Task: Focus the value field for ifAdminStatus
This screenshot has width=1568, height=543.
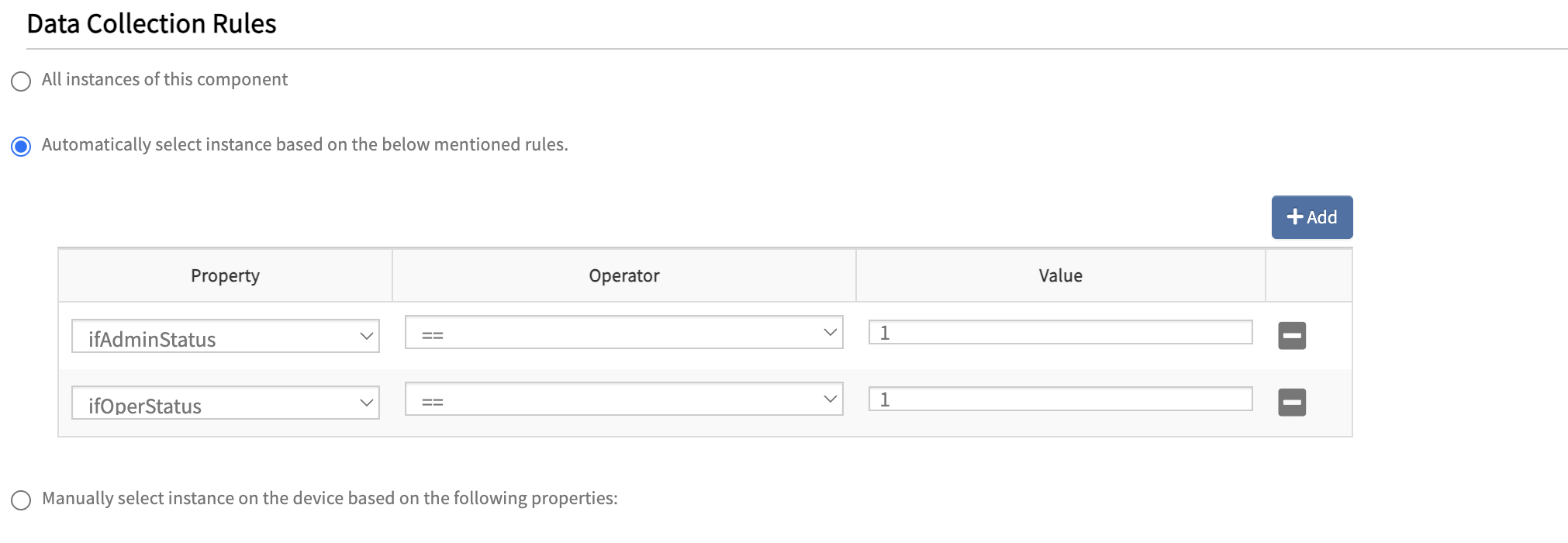Action: click(1060, 333)
